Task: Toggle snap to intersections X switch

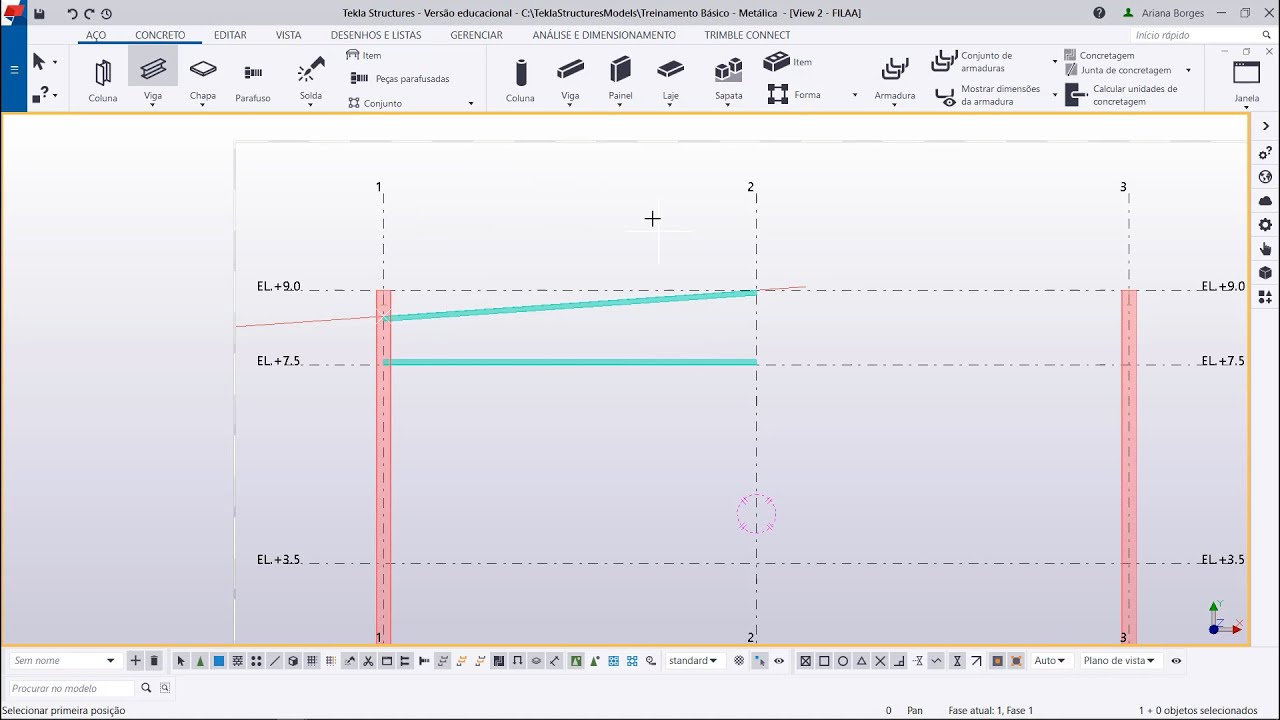Action: click(880, 661)
